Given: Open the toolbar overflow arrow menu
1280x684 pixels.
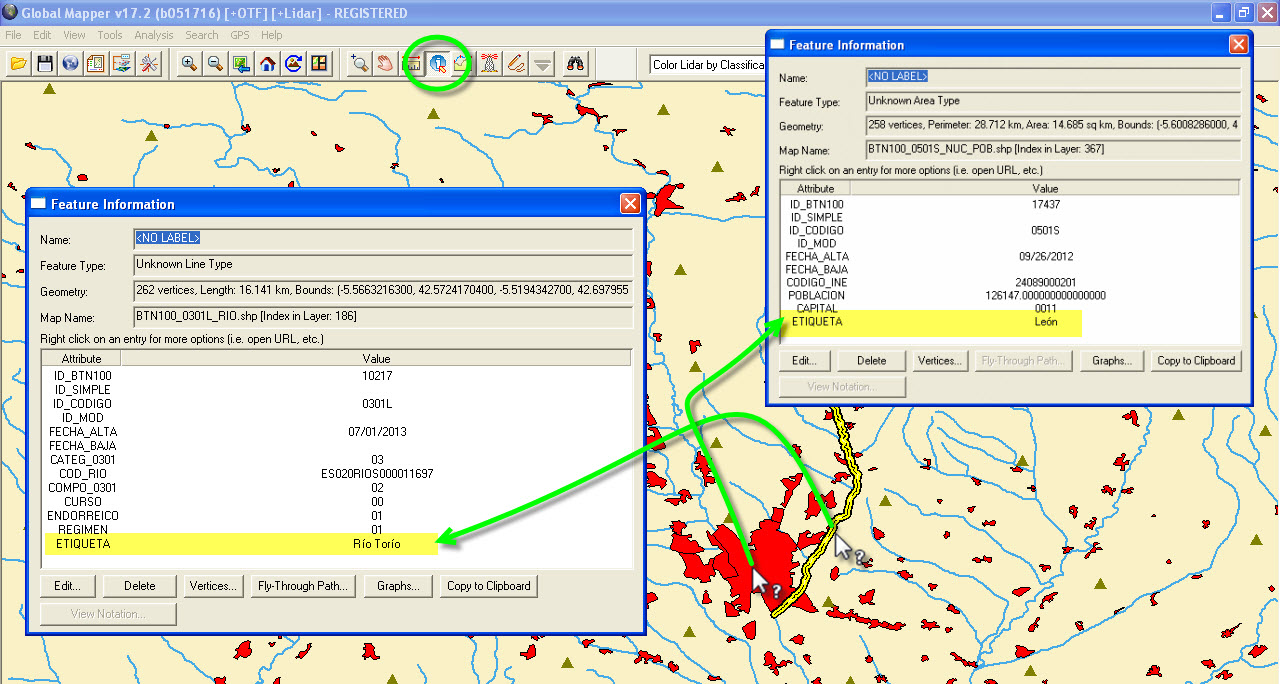Looking at the screenshot, I should 541,62.
